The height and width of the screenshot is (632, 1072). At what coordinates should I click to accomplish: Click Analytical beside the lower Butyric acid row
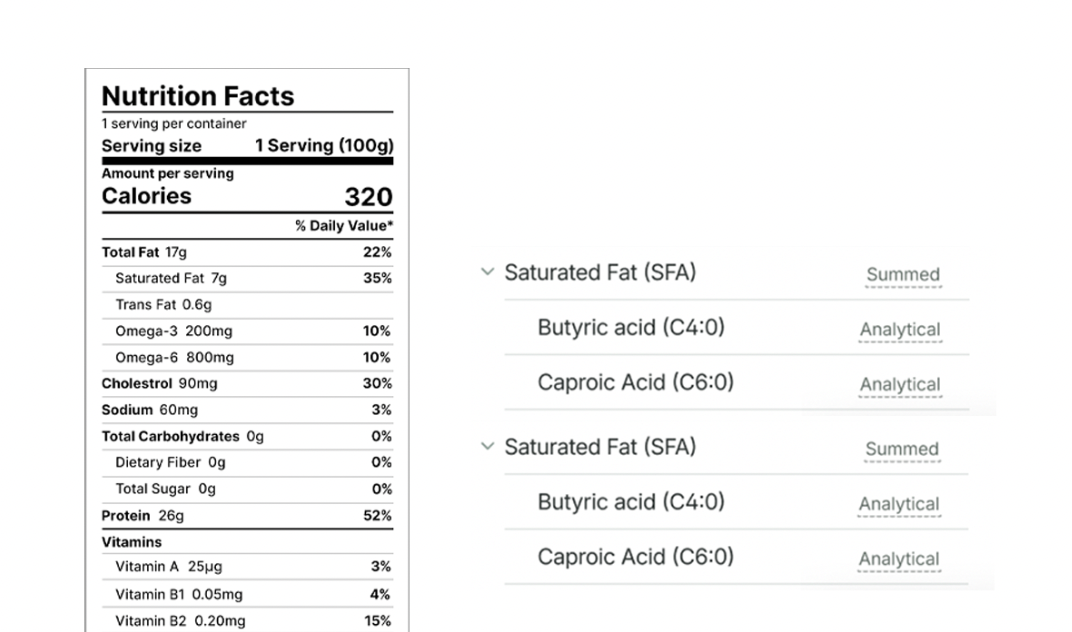tap(899, 504)
